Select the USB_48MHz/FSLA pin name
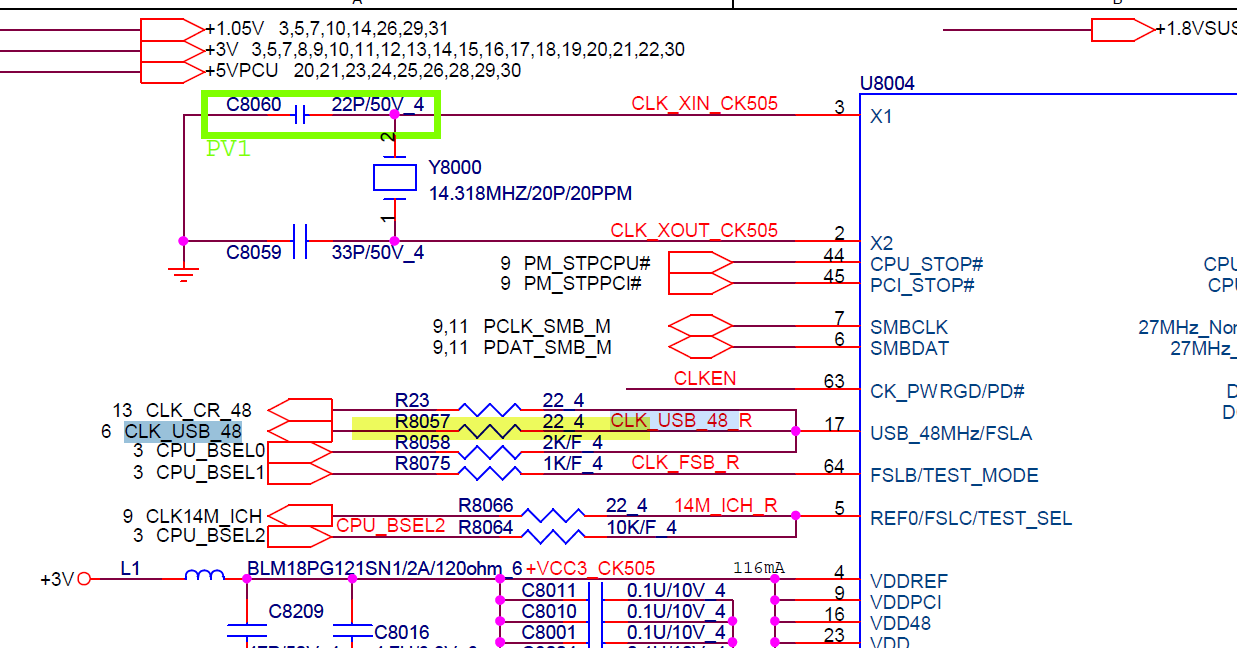Viewport: 1237px width, 648px height. click(x=951, y=433)
